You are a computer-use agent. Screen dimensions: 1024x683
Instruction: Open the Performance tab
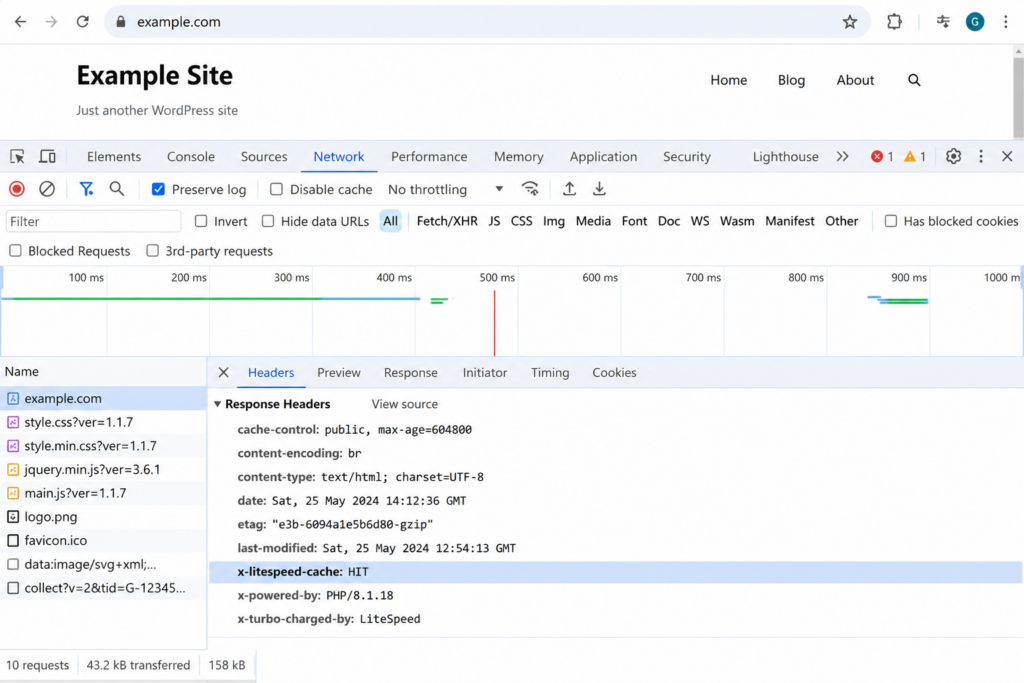[429, 157]
